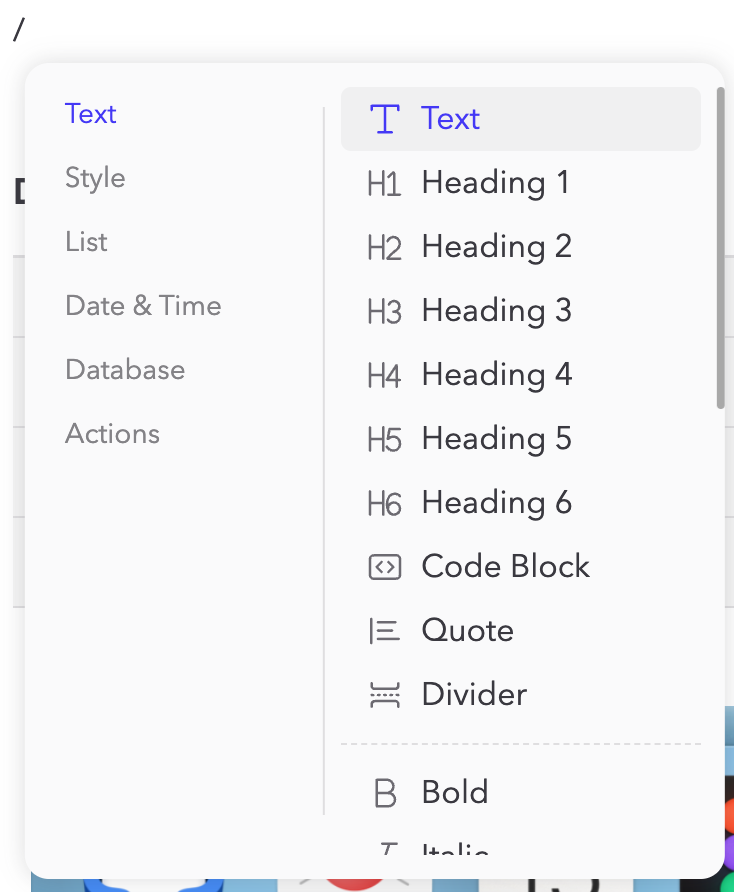Open the Database category
The width and height of the screenshot is (734, 892).
pos(125,370)
